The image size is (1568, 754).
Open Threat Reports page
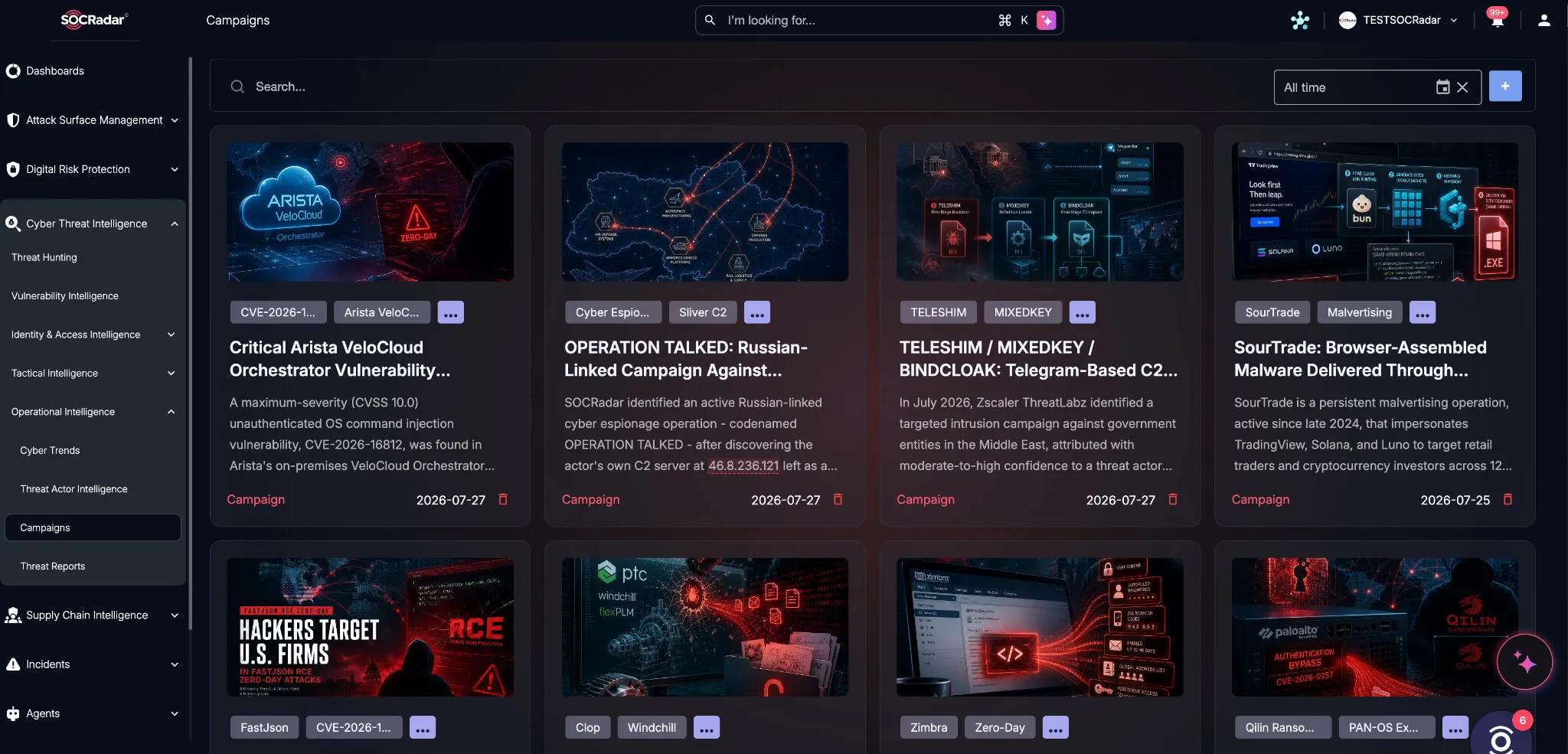(x=53, y=566)
